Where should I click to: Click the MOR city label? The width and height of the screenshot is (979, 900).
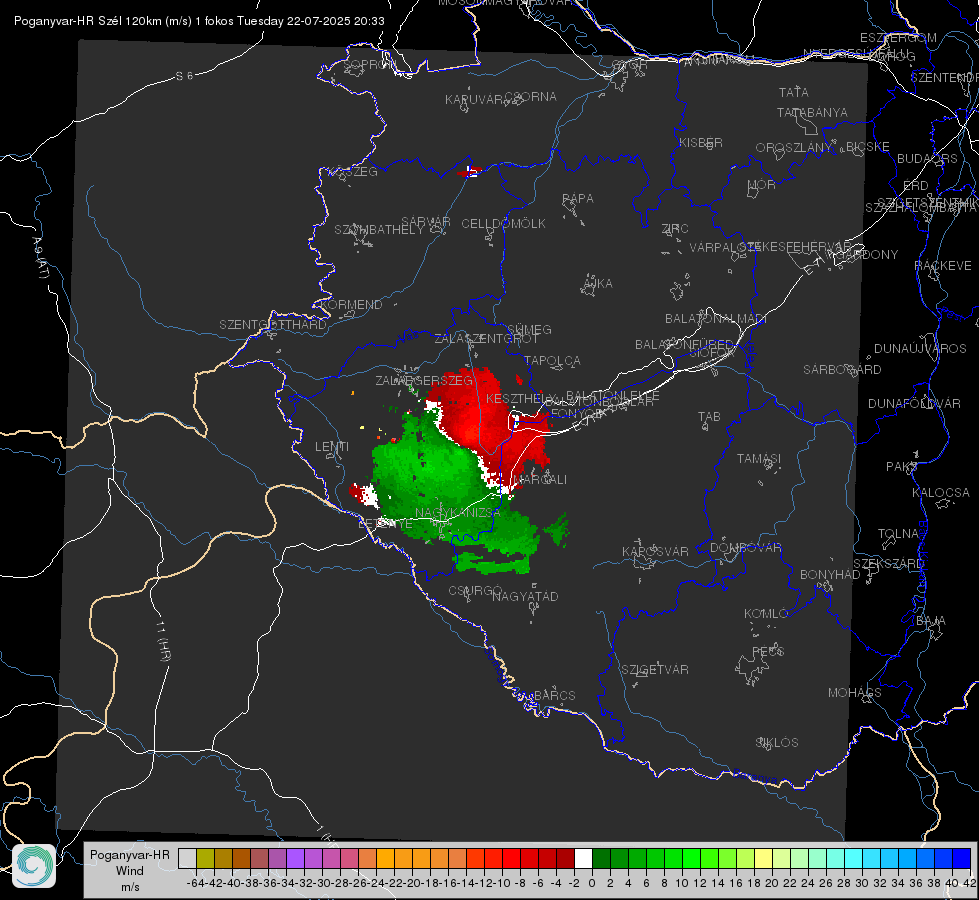pos(762,184)
